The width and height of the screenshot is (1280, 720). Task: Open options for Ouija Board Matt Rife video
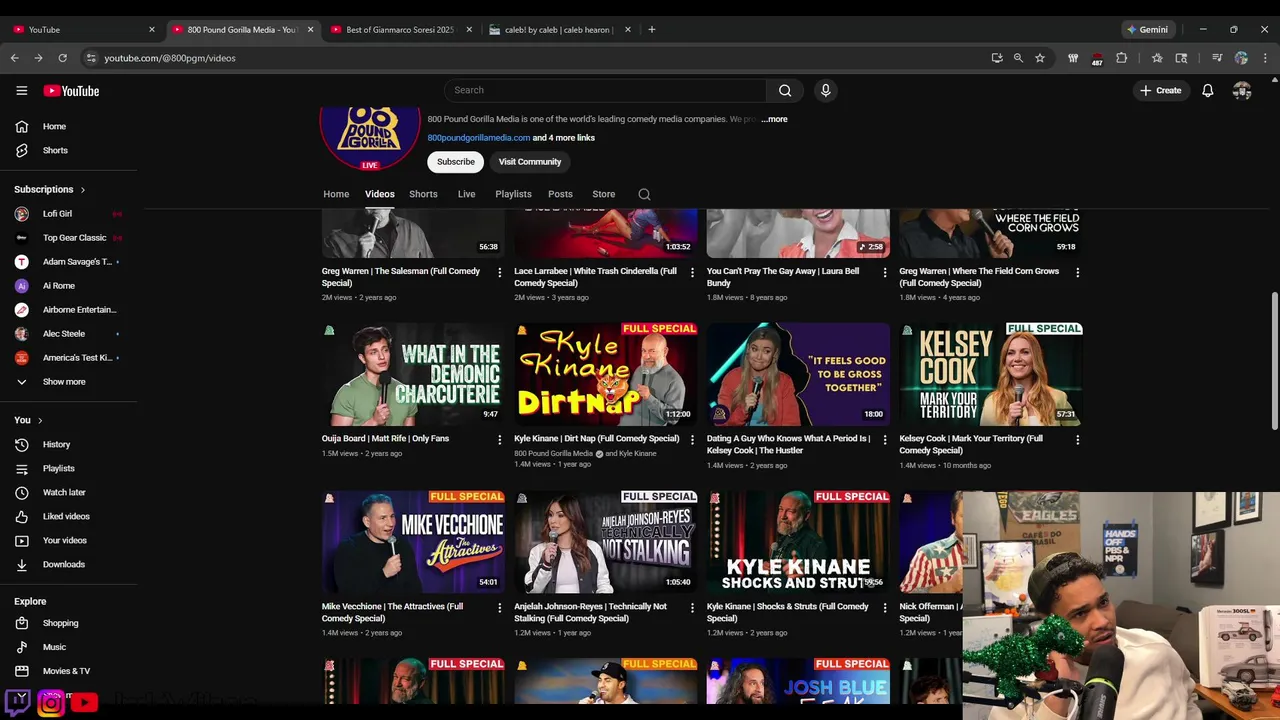coord(500,439)
